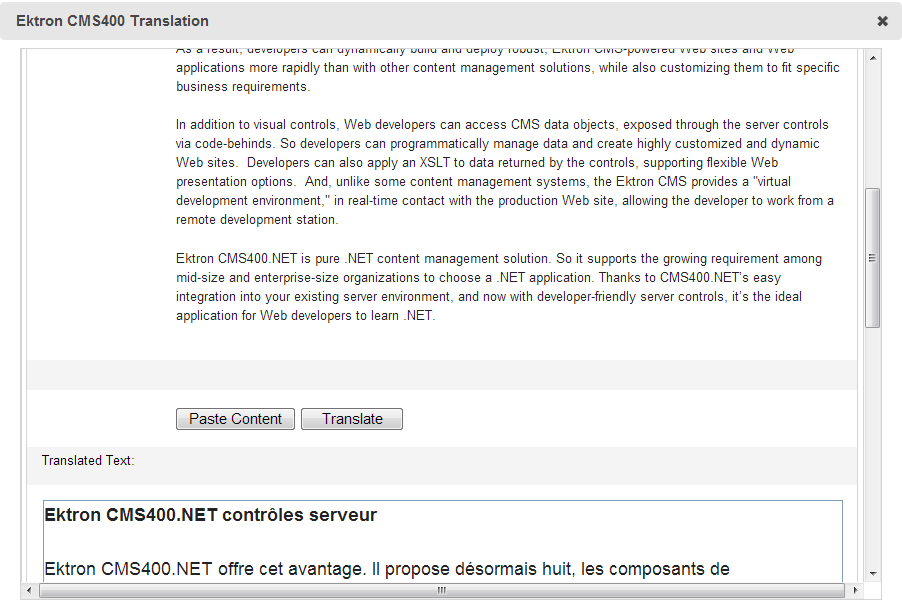Image resolution: width=902 pixels, height=603 pixels.
Task: Click the vertical scrollbar down arrow
Action: coord(873,573)
